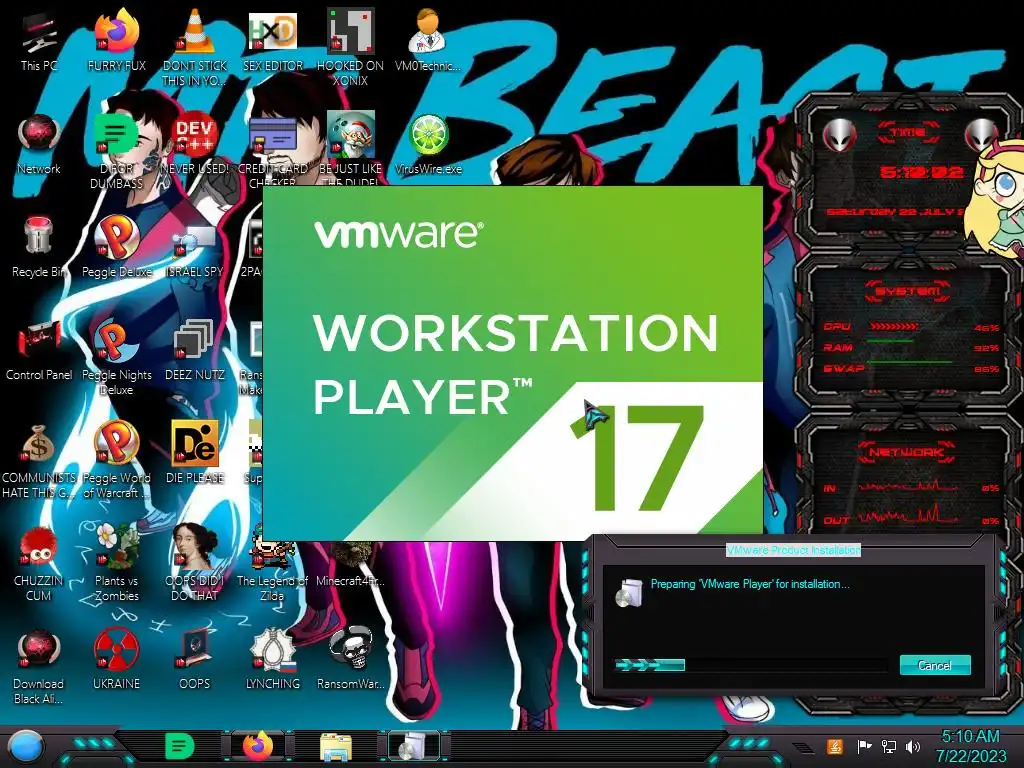This screenshot has width=1024, height=768.
Task: Open the Action Center flag icon
Action: point(863,746)
